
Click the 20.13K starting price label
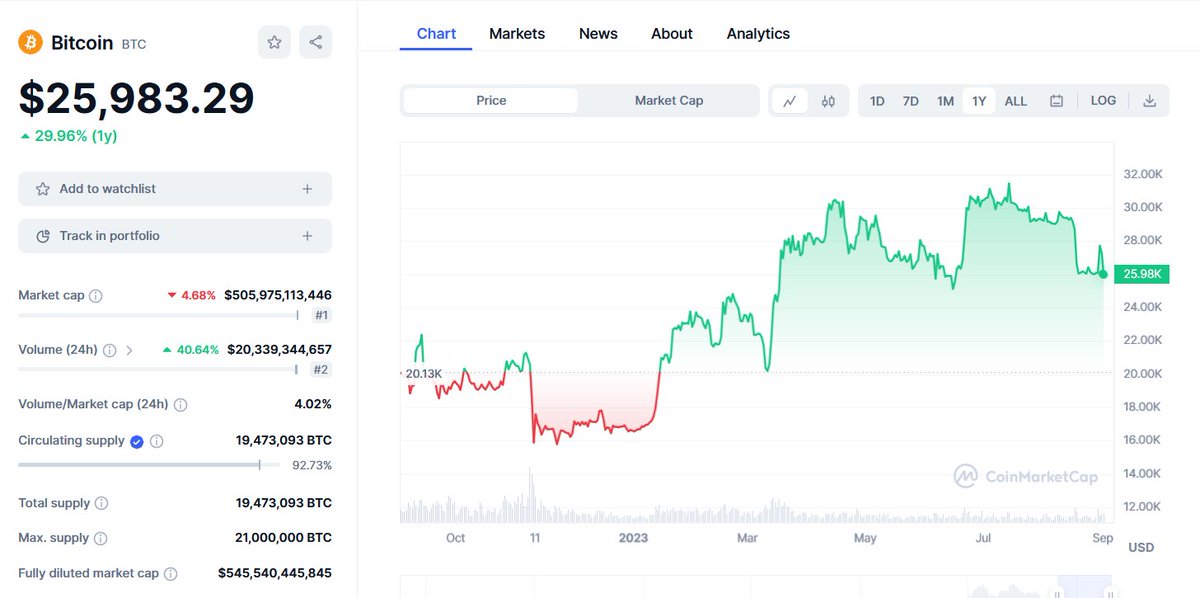click(423, 374)
